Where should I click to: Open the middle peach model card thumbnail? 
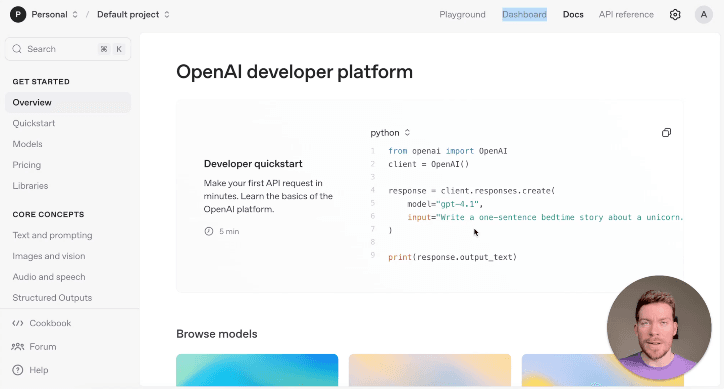(x=430, y=370)
